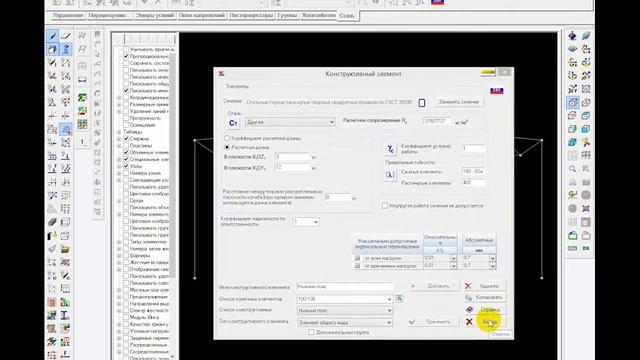Screen dimensions: 640x360
Task: Click the 'Растянутые элементы' slenderness field
Action: click(473, 183)
